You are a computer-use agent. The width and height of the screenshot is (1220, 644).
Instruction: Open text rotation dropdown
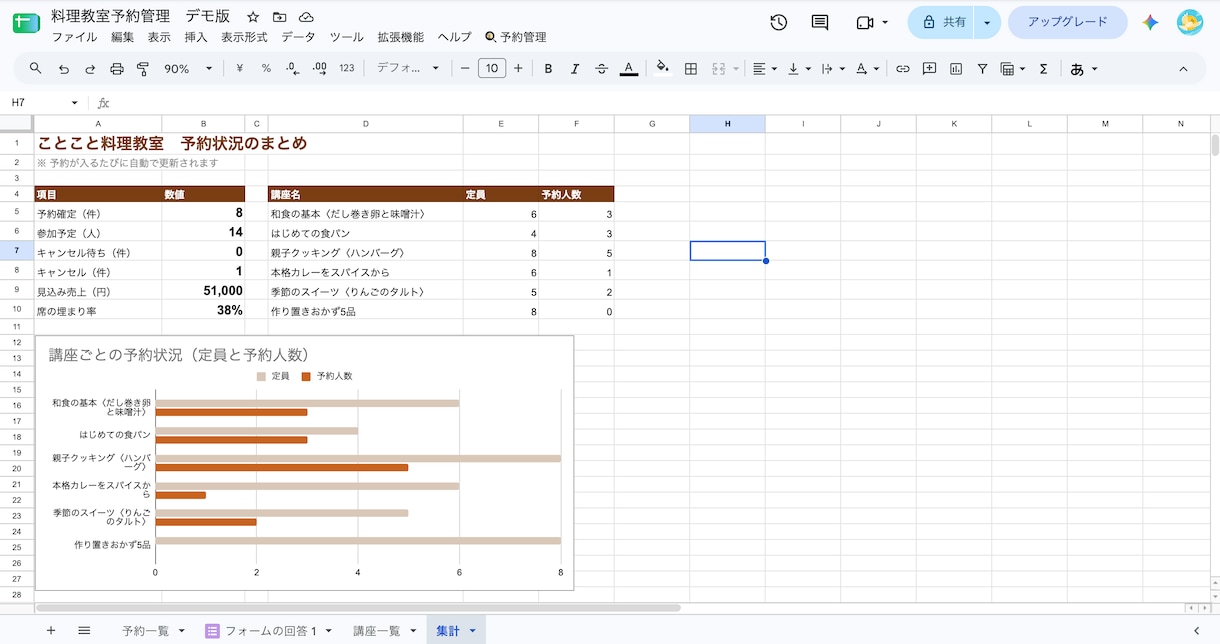[x=867, y=69]
